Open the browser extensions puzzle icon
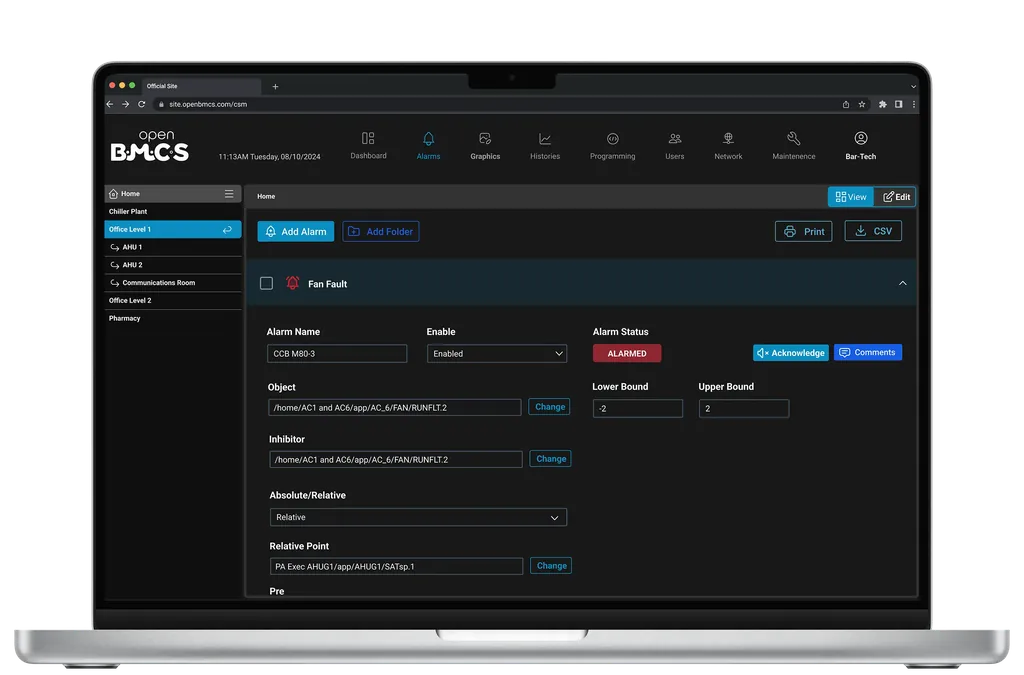The width and height of the screenshot is (1024, 675). 882,104
